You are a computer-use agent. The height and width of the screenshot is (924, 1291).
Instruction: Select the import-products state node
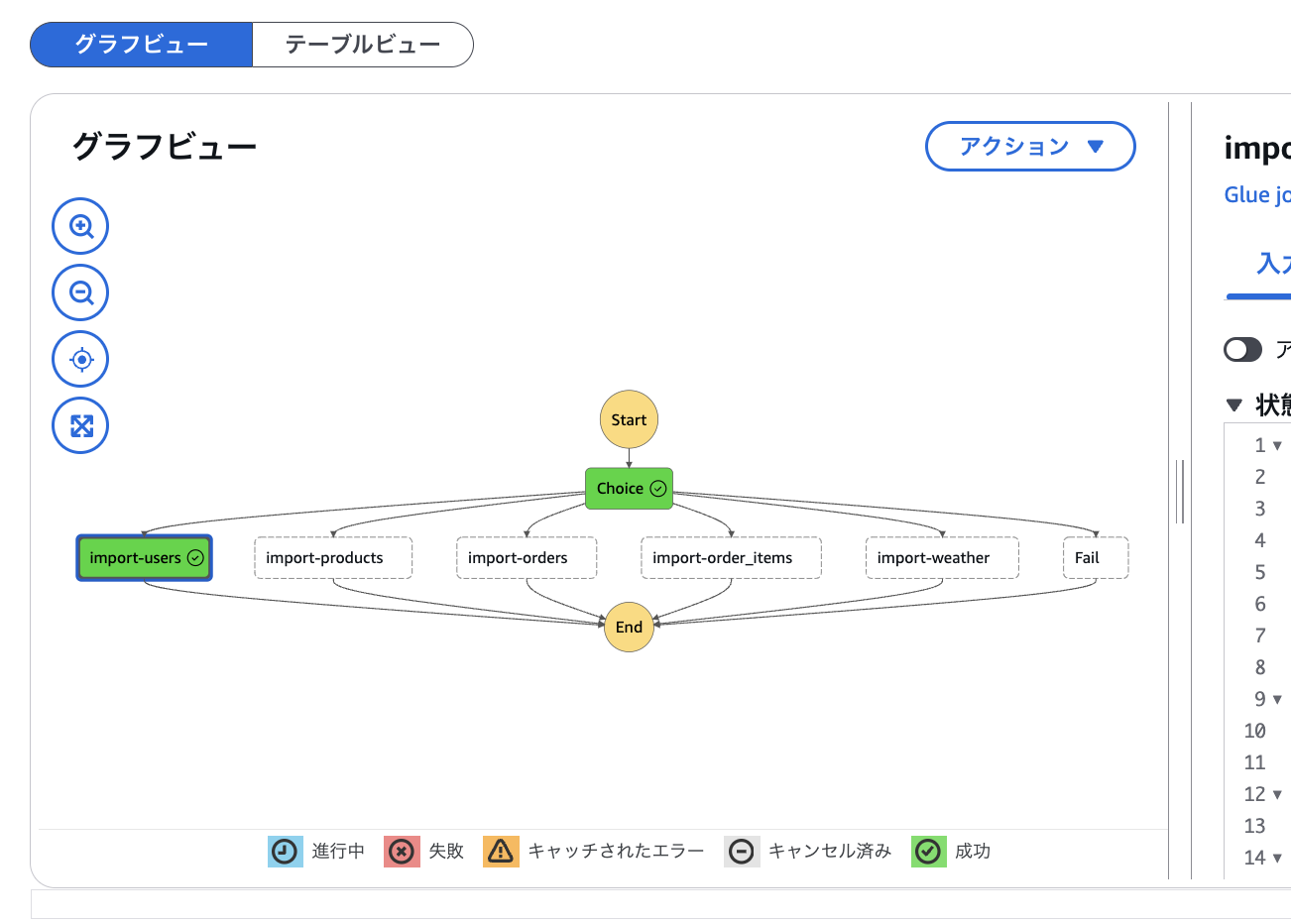[x=333, y=558]
